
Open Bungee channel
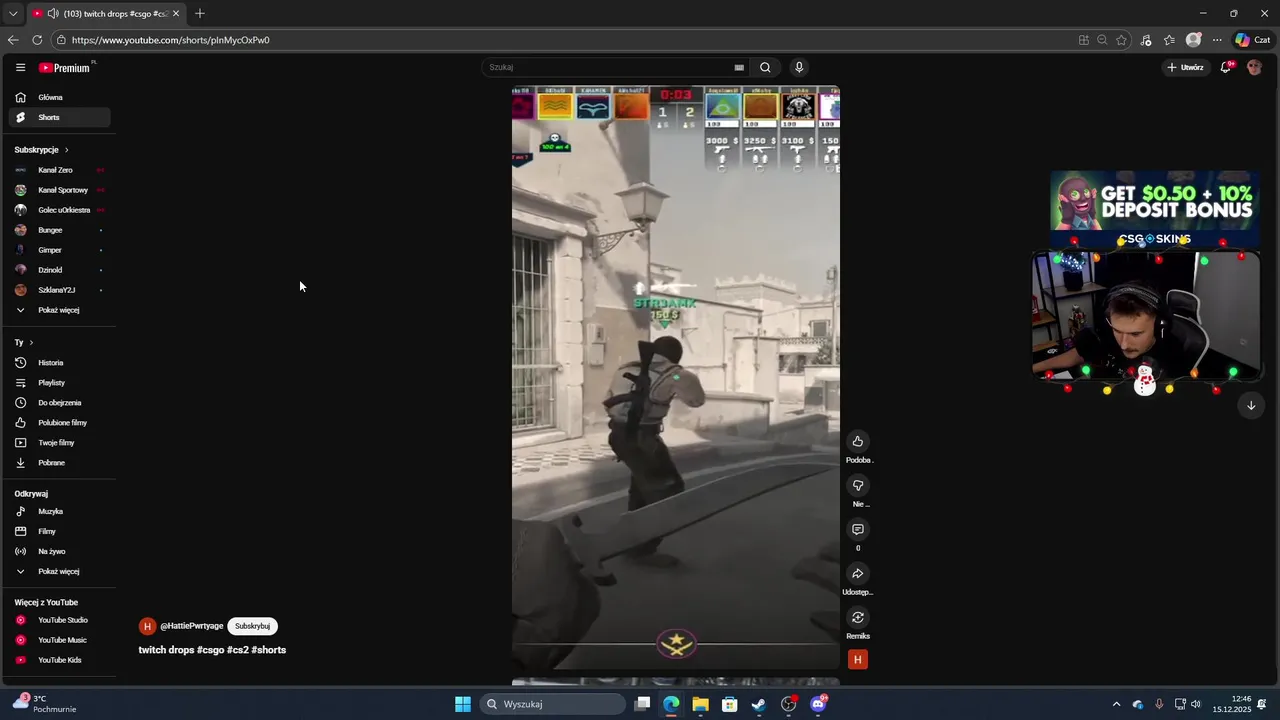coord(60,230)
